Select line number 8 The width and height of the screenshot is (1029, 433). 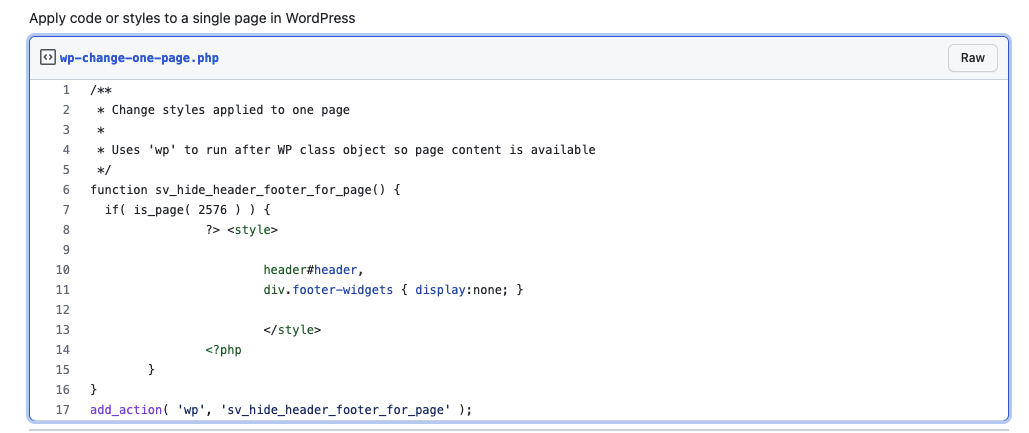point(66,230)
